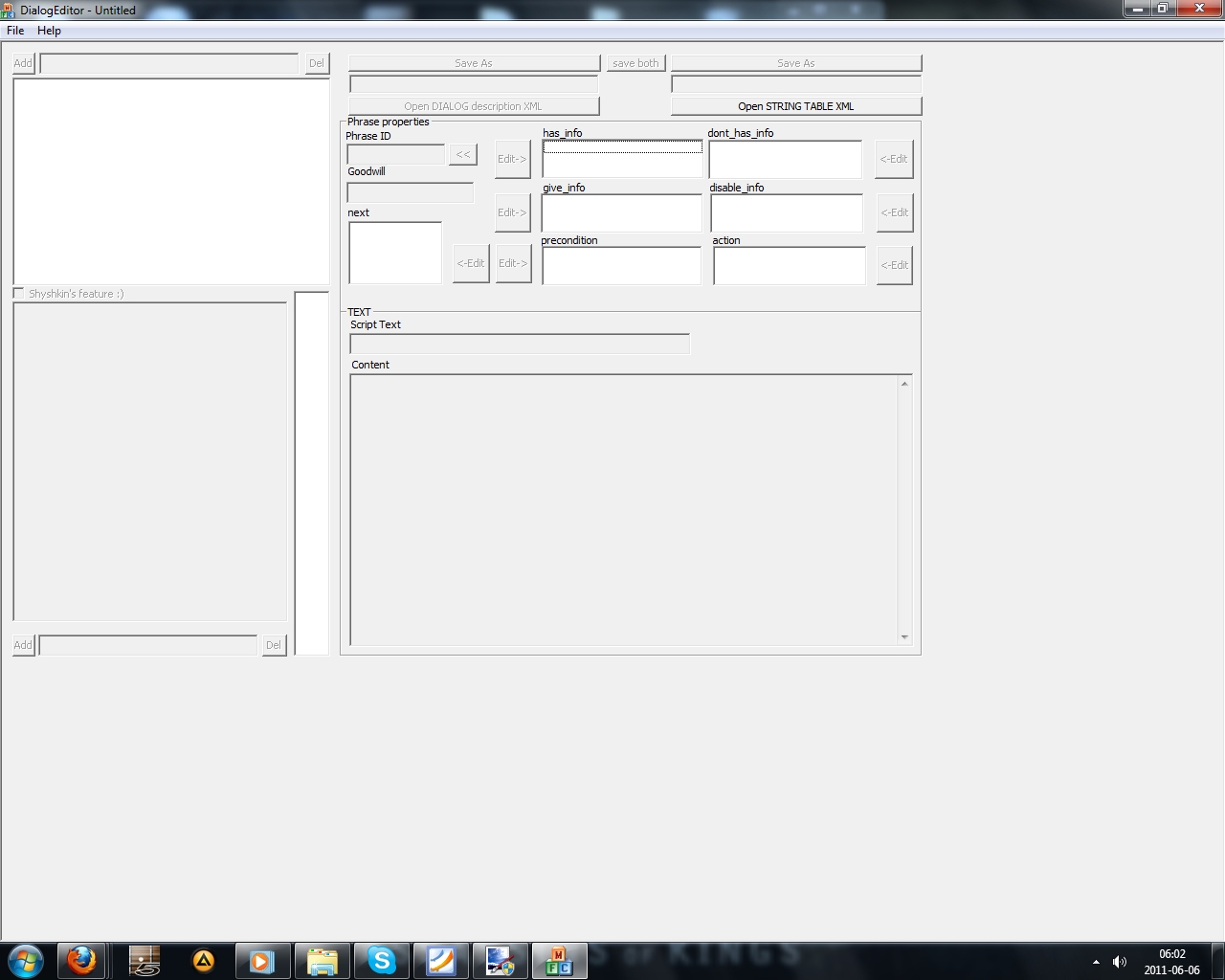This screenshot has width=1225, height=980.
Task: Switch to the MFC blocks app taskbar icon
Action: point(559,960)
